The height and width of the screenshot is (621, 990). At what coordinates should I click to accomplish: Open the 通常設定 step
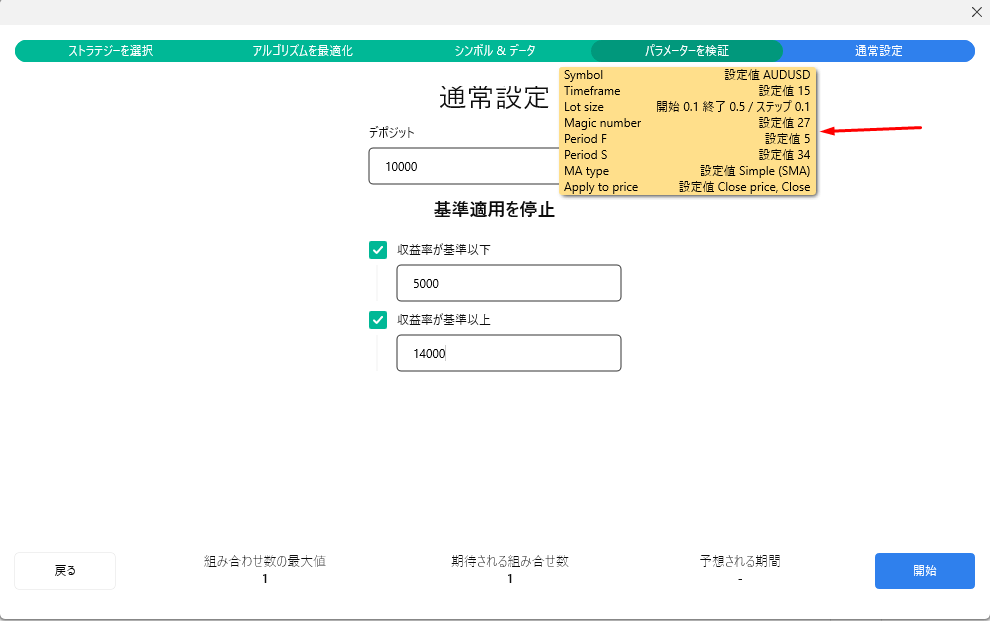878,51
